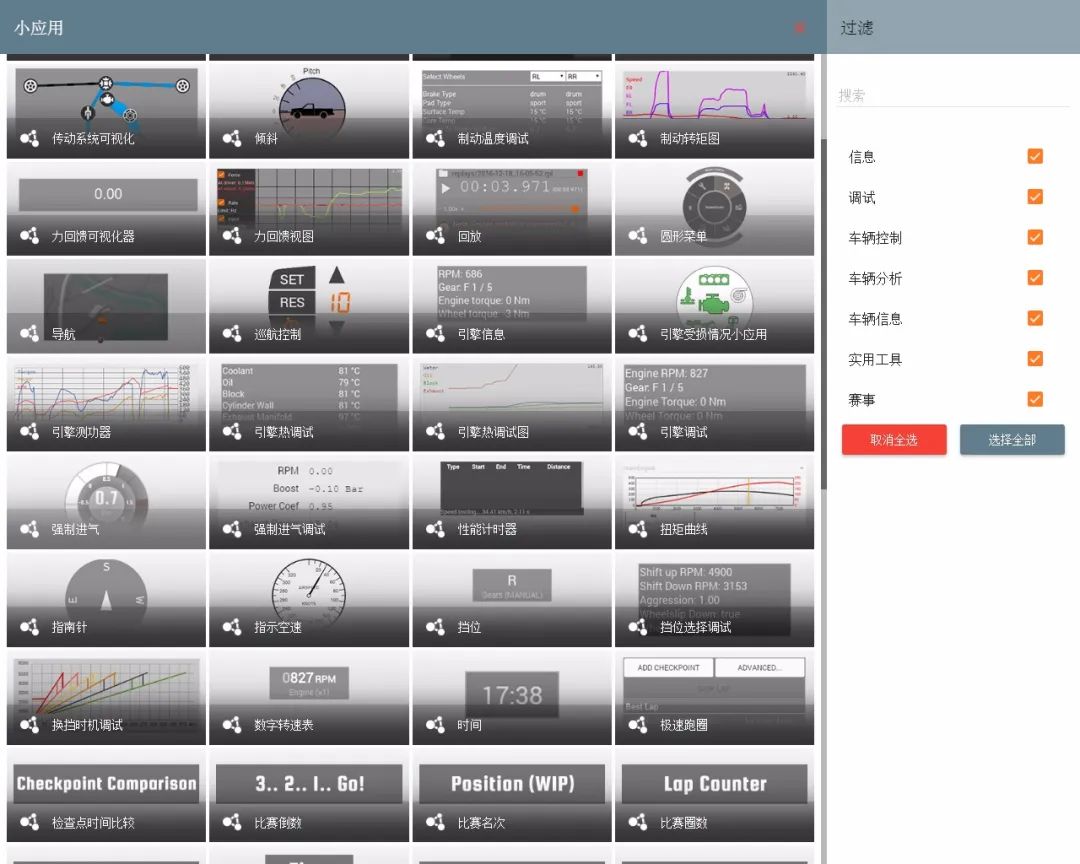取消勾选信息过滤复选框
Viewport: 1080px width, 864px height.
tap(1034, 157)
